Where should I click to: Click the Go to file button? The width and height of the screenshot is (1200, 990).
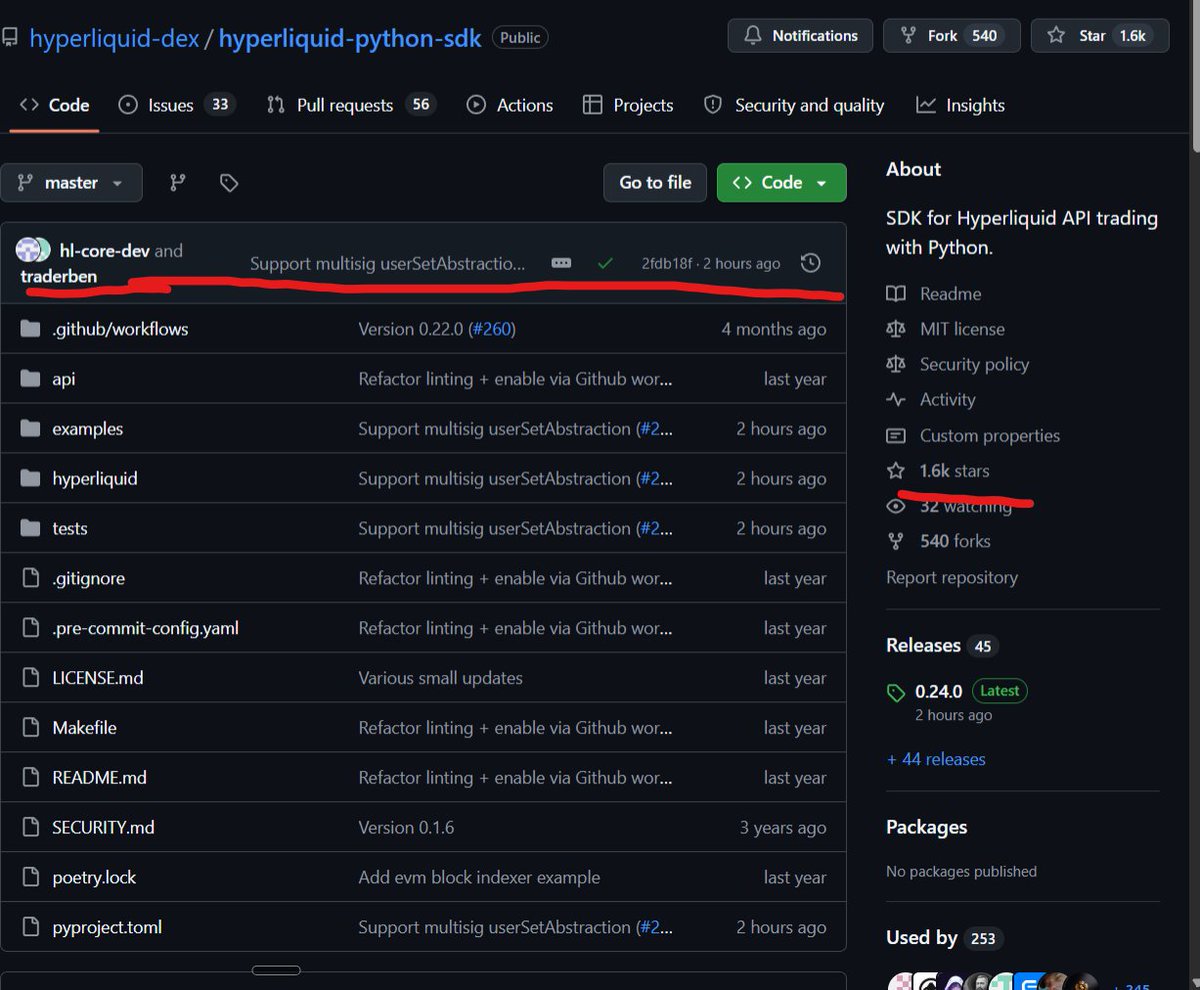coord(655,182)
